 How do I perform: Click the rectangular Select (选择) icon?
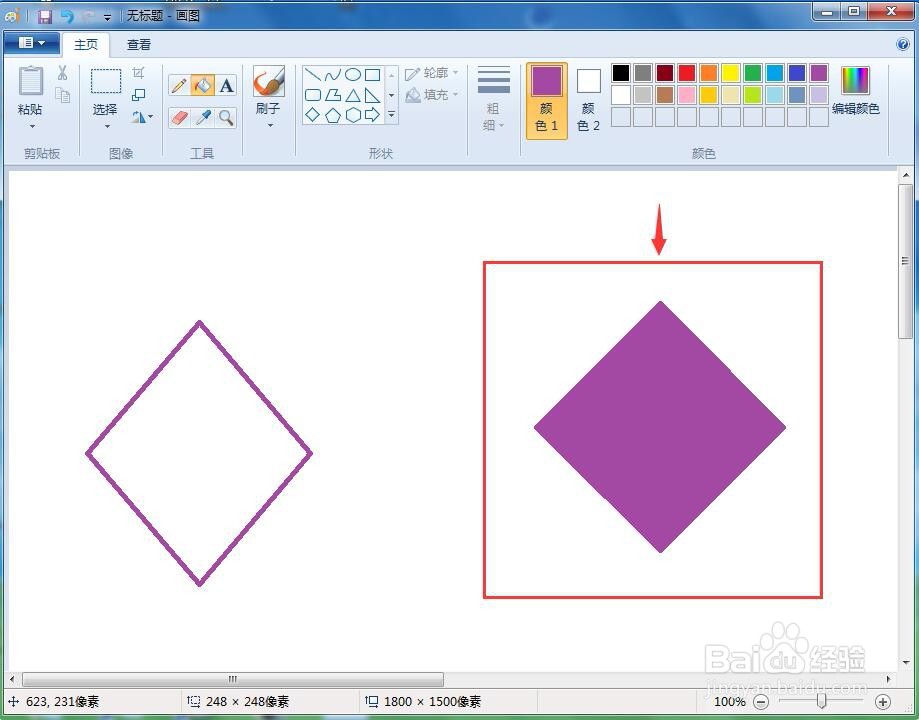pyautogui.click(x=106, y=81)
